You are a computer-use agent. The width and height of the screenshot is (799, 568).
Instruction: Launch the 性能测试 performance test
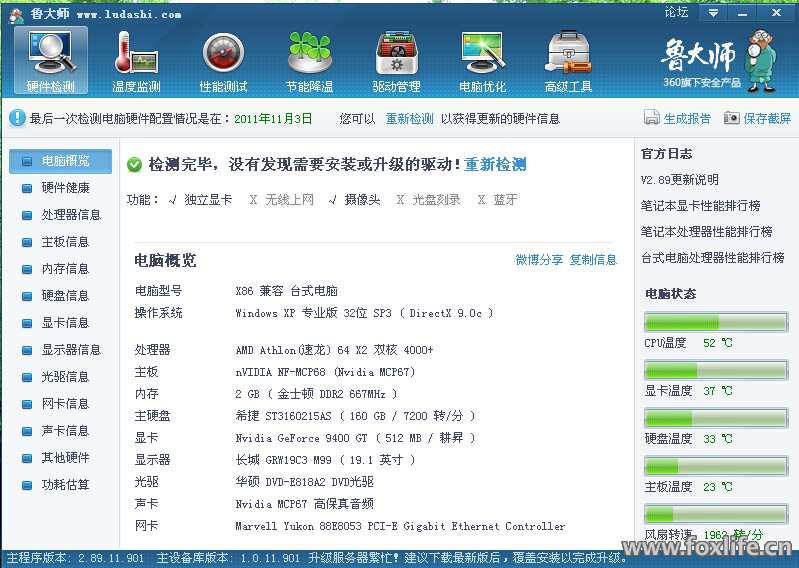(223, 61)
